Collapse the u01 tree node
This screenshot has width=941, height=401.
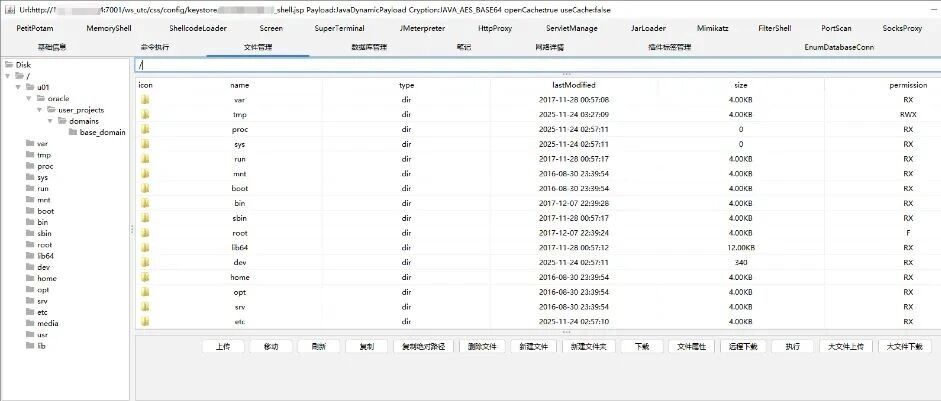(18, 87)
